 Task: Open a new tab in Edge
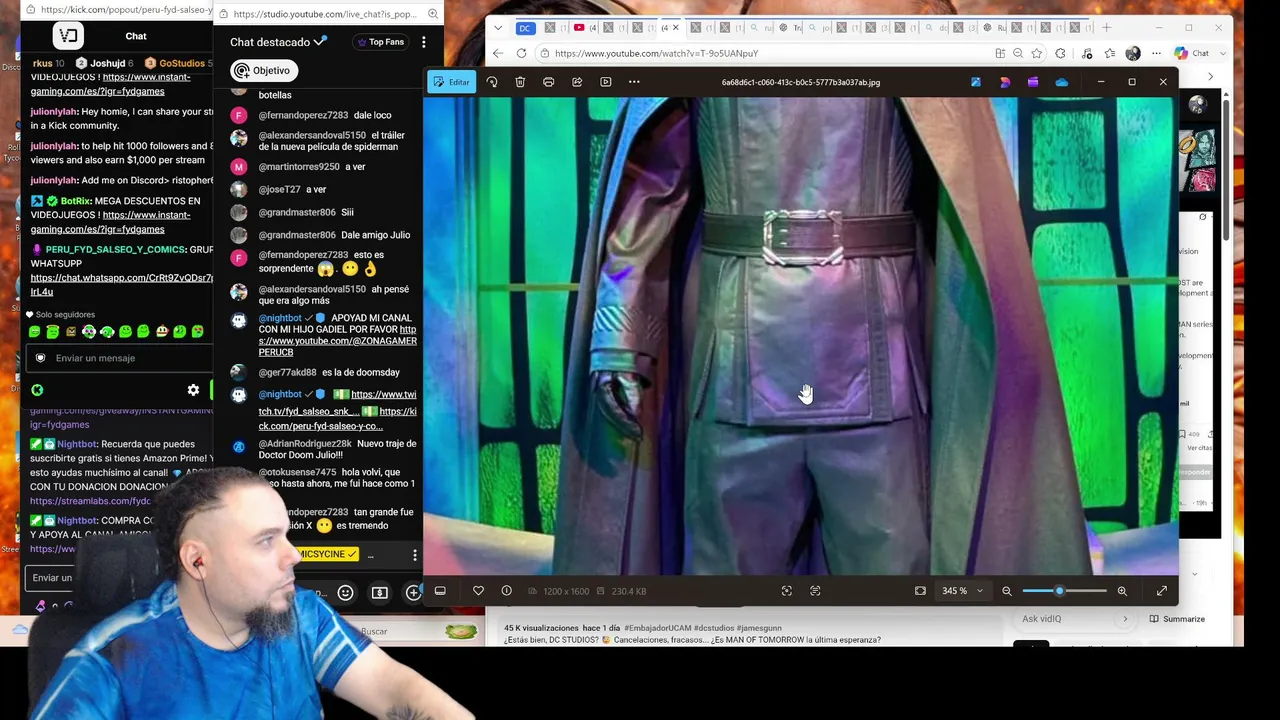click(x=1107, y=27)
